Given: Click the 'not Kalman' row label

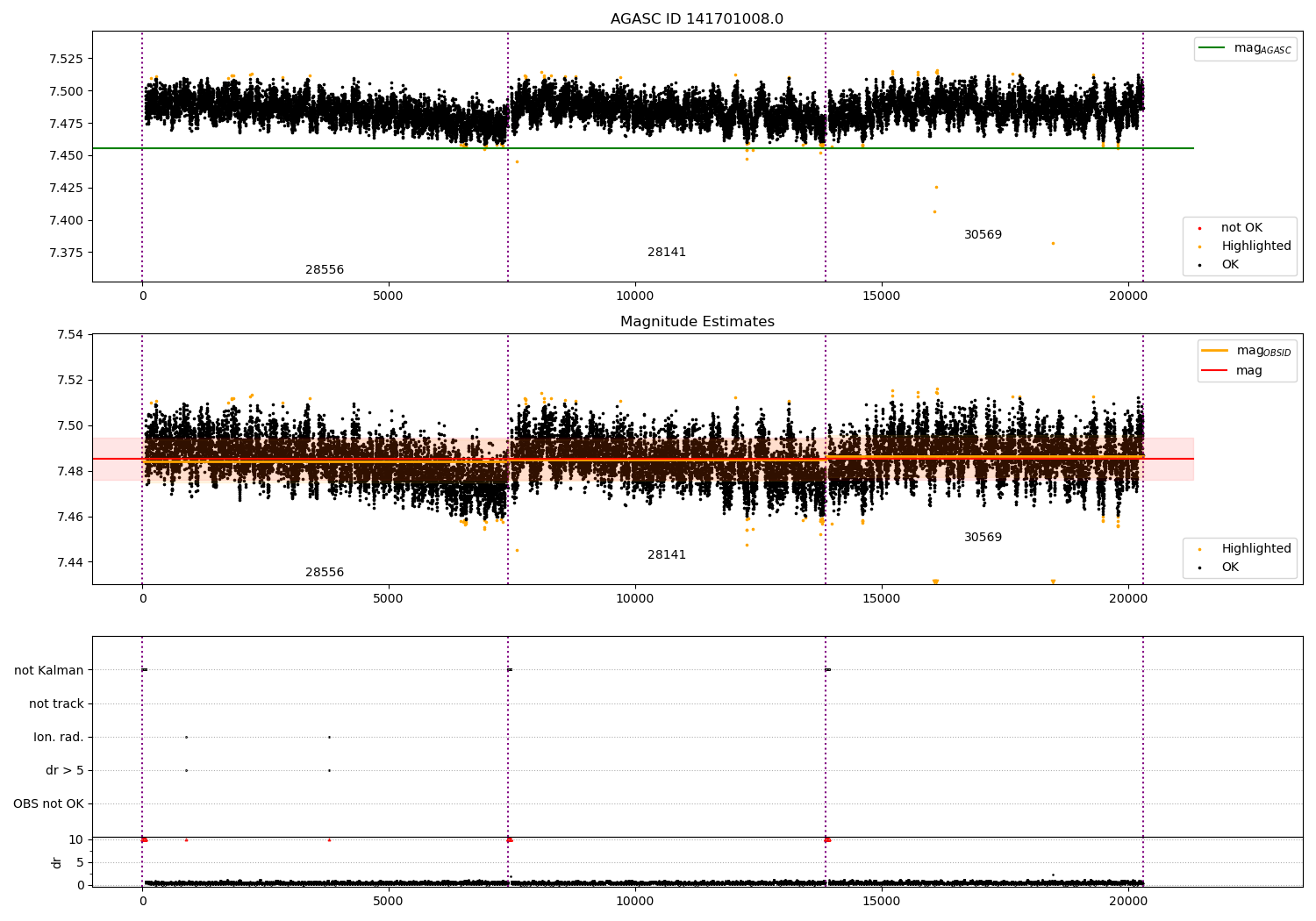Looking at the screenshot, I should (49, 671).
